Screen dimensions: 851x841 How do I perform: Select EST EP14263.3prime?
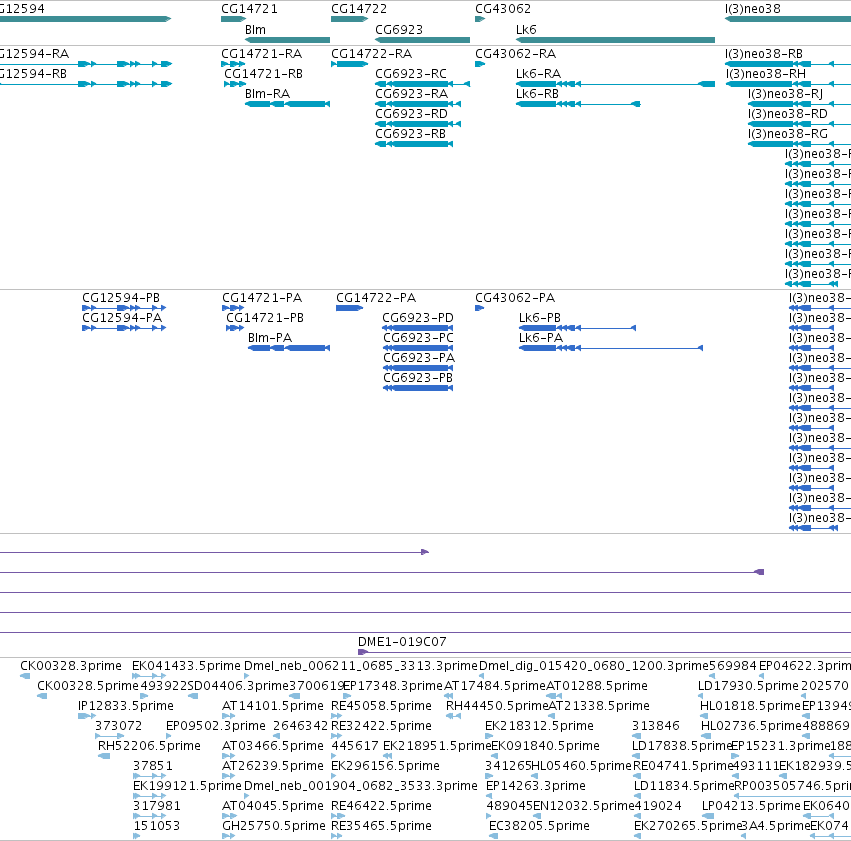coord(536,786)
